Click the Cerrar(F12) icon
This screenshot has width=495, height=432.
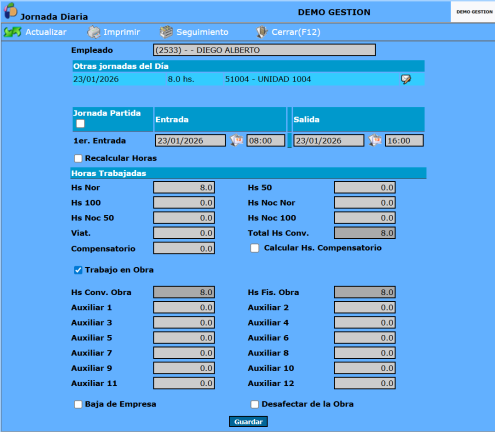[x=262, y=32]
